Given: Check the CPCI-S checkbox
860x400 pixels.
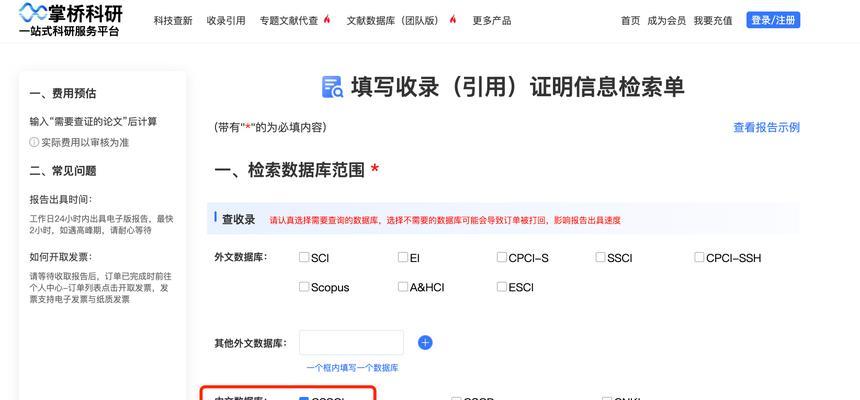Looking at the screenshot, I should (x=501, y=257).
